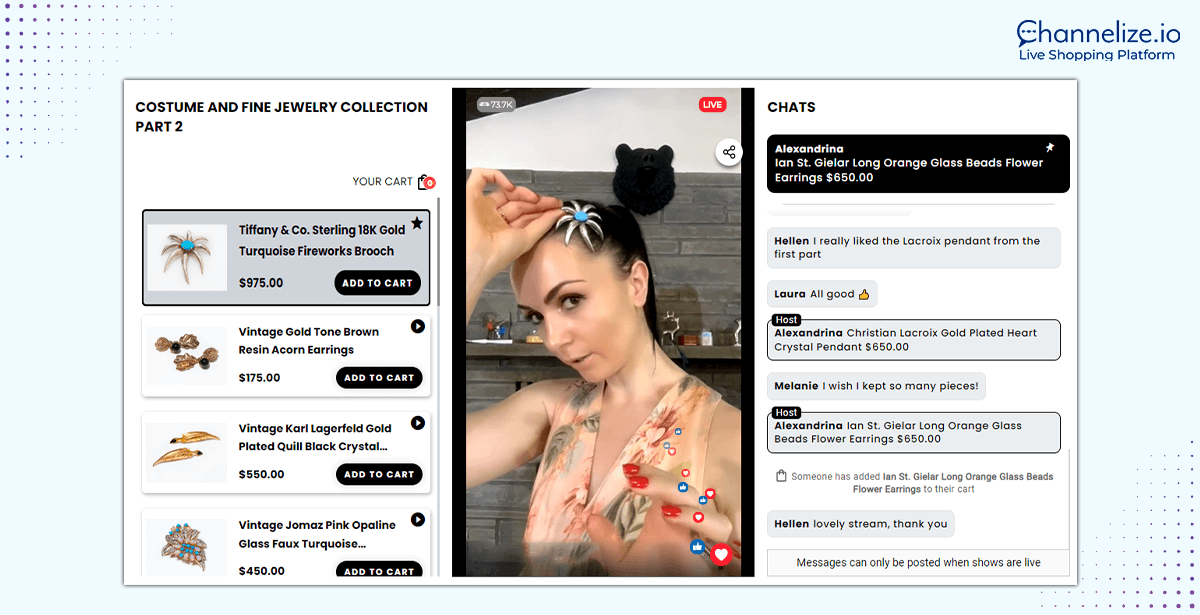The image size is (1200, 615).
Task: Add Acorn Earrings to cart for $175.00
Action: click(x=379, y=378)
